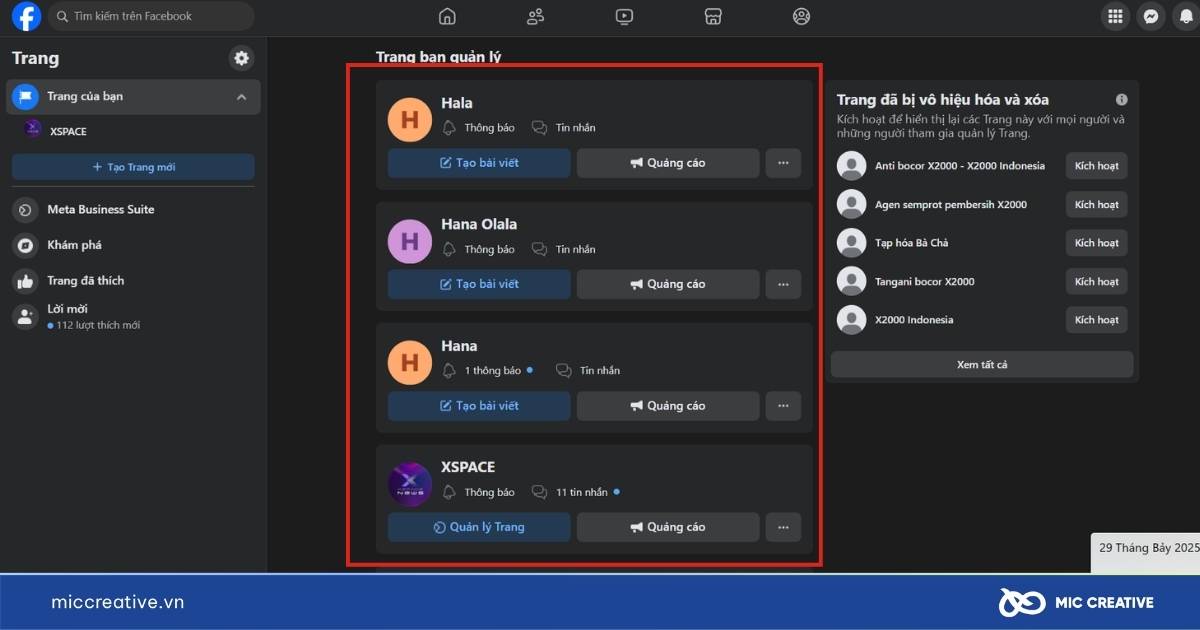Click info icon beside Trang đã bị vô hiệu hóa
Viewport: 1200px width, 630px height.
[x=1121, y=100]
